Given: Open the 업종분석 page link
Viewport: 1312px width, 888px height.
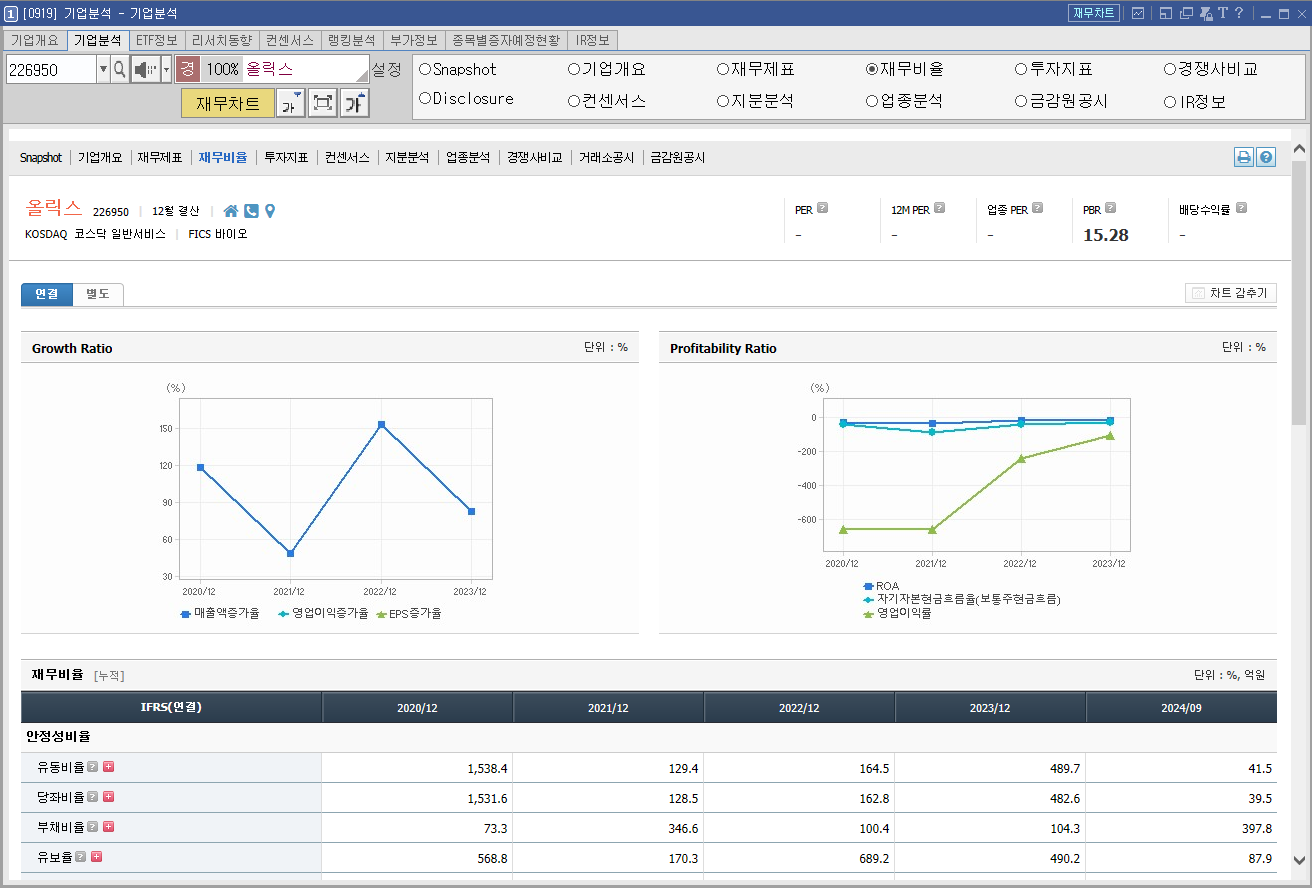Looking at the screenshot, I should coord(468,158).
